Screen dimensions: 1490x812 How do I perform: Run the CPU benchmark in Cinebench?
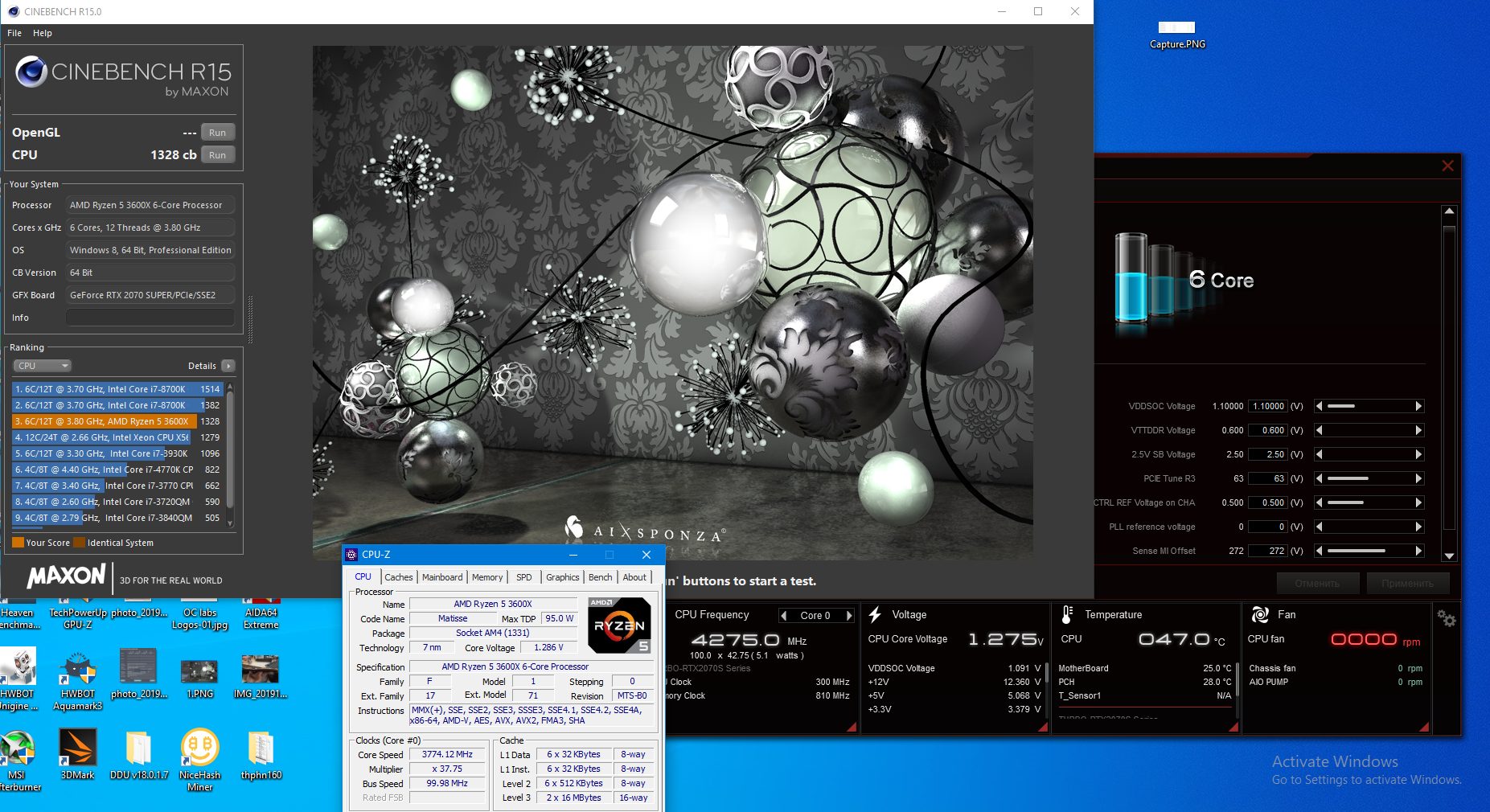coord(217,155)
